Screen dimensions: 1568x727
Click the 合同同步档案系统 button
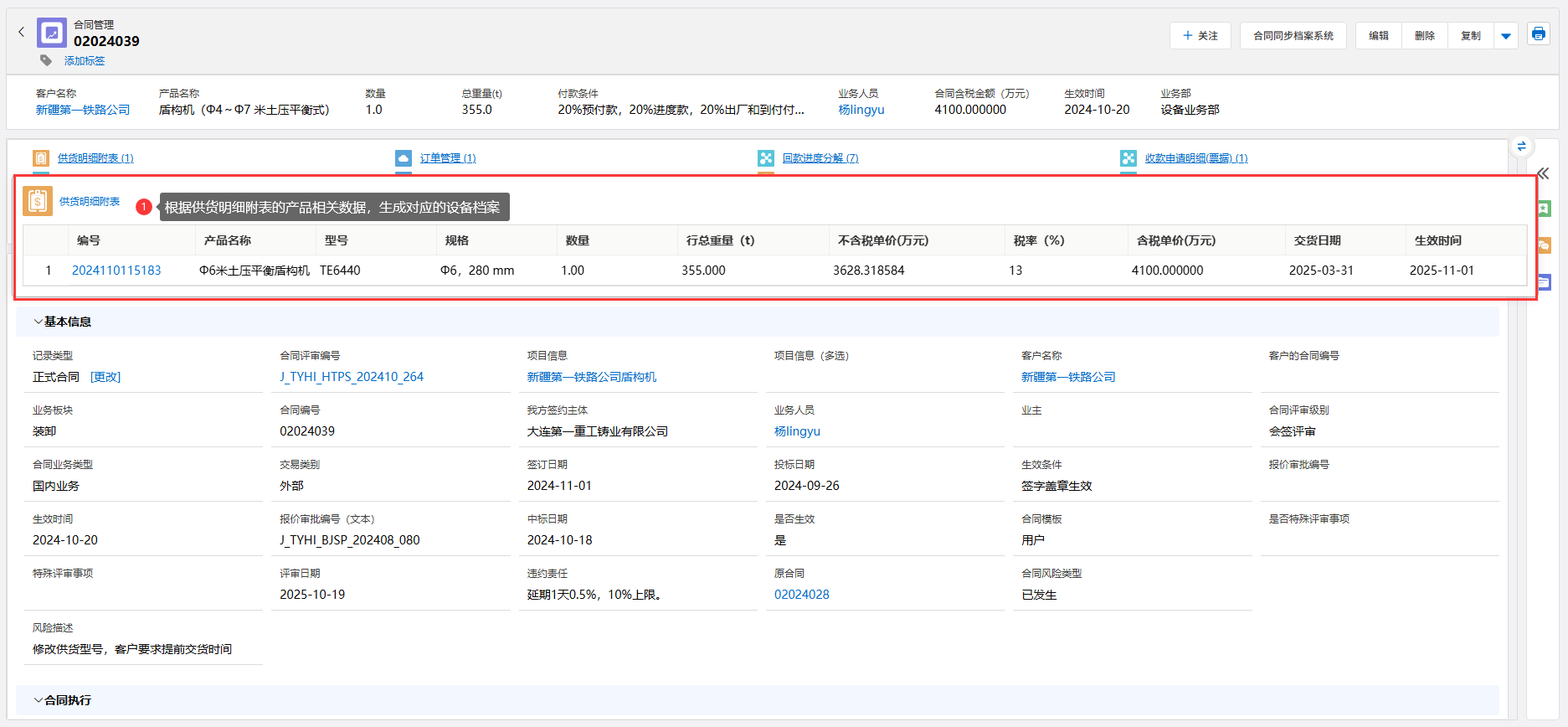coord(1293,36)
